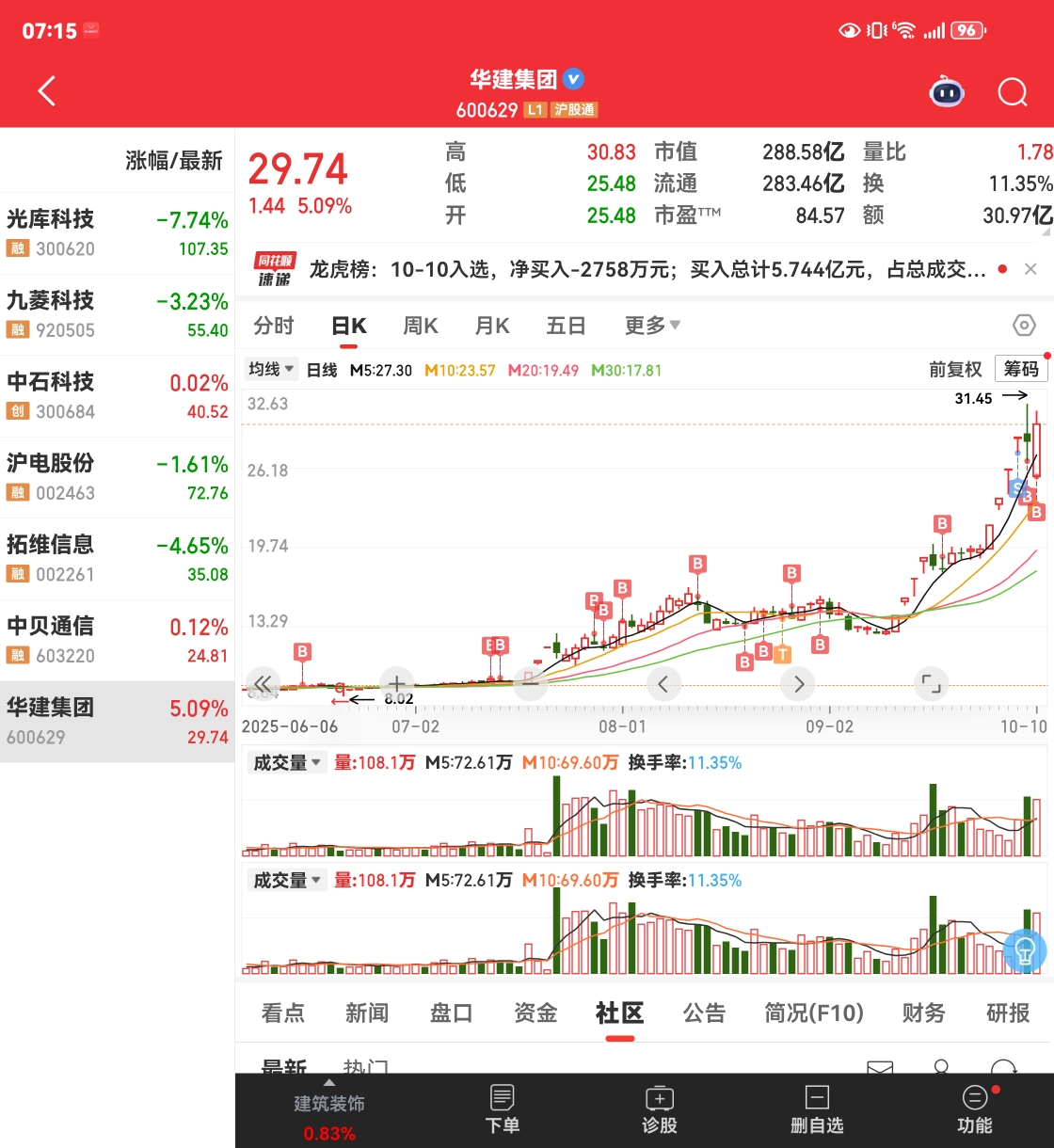Open 资金 capital flow tab

pos(535,1012)
